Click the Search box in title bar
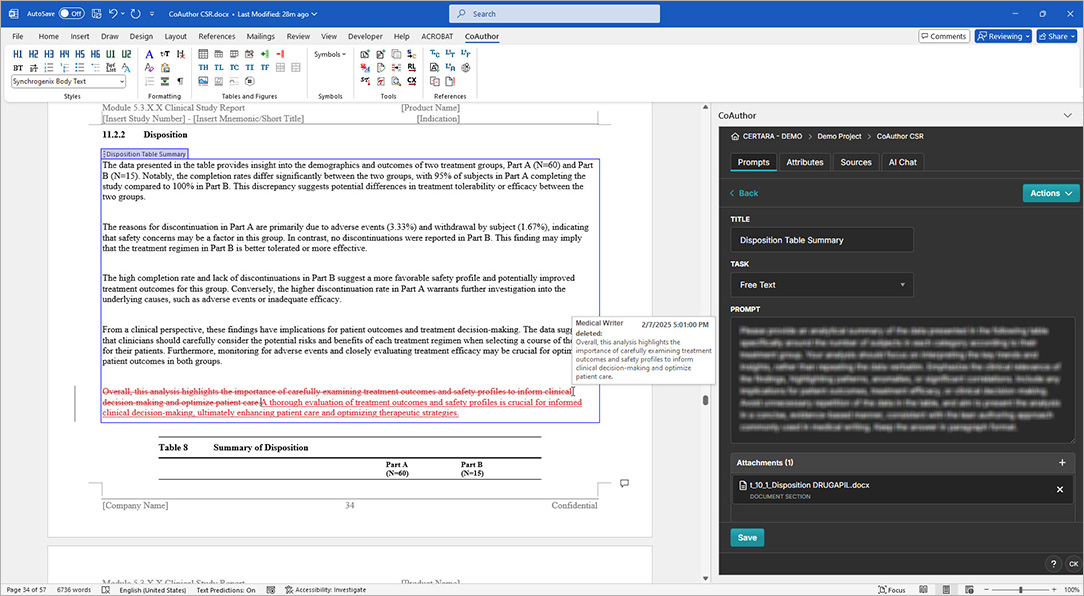1084x596 pixels. [x=554, y=14]
